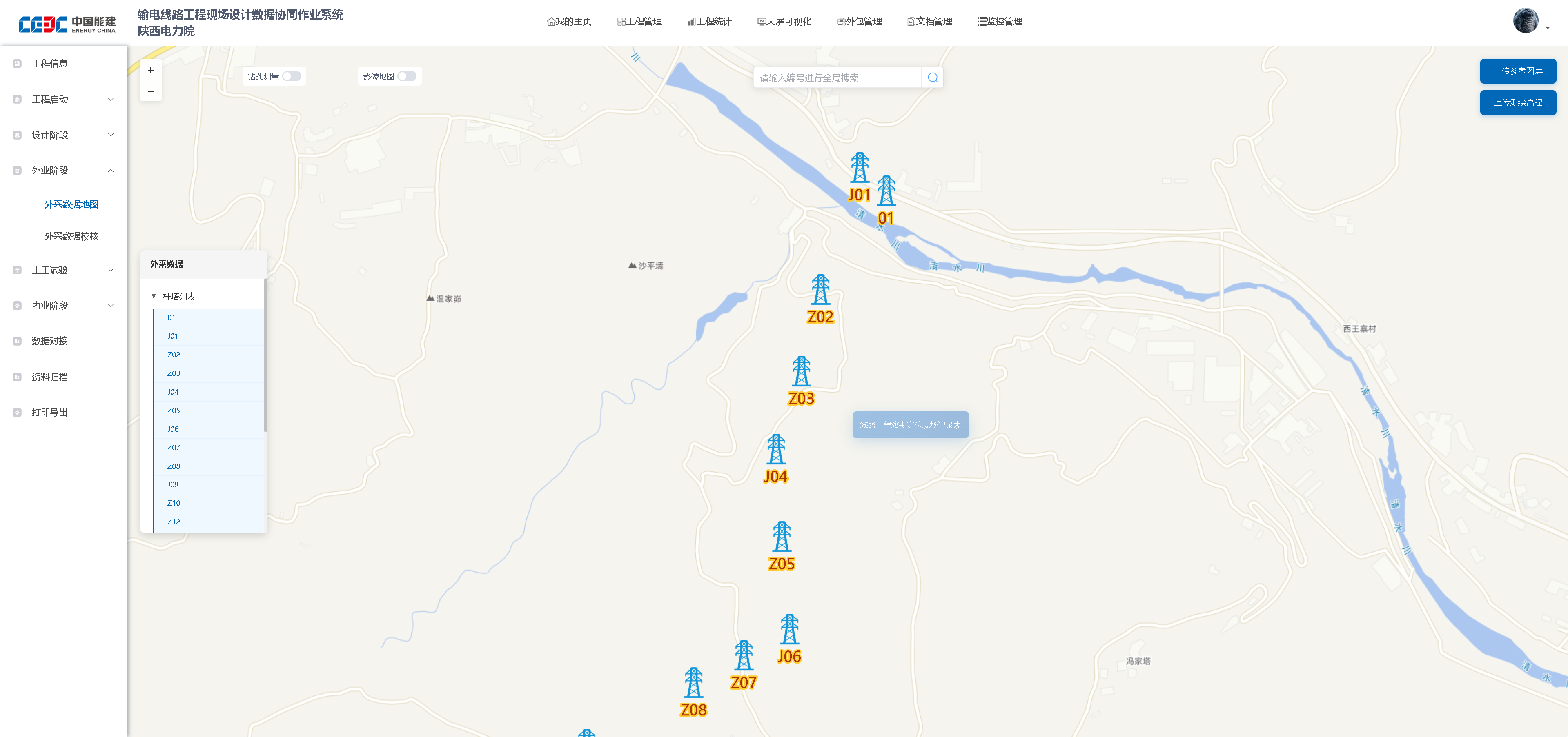
Task: Click the J01 tower icon on map
Action: tap(859, 168)
